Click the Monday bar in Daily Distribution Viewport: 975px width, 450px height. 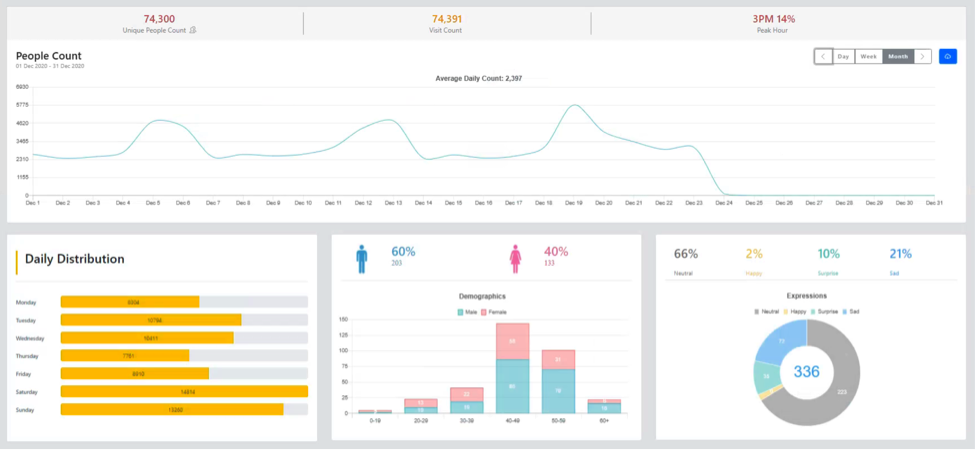[130, 301]
